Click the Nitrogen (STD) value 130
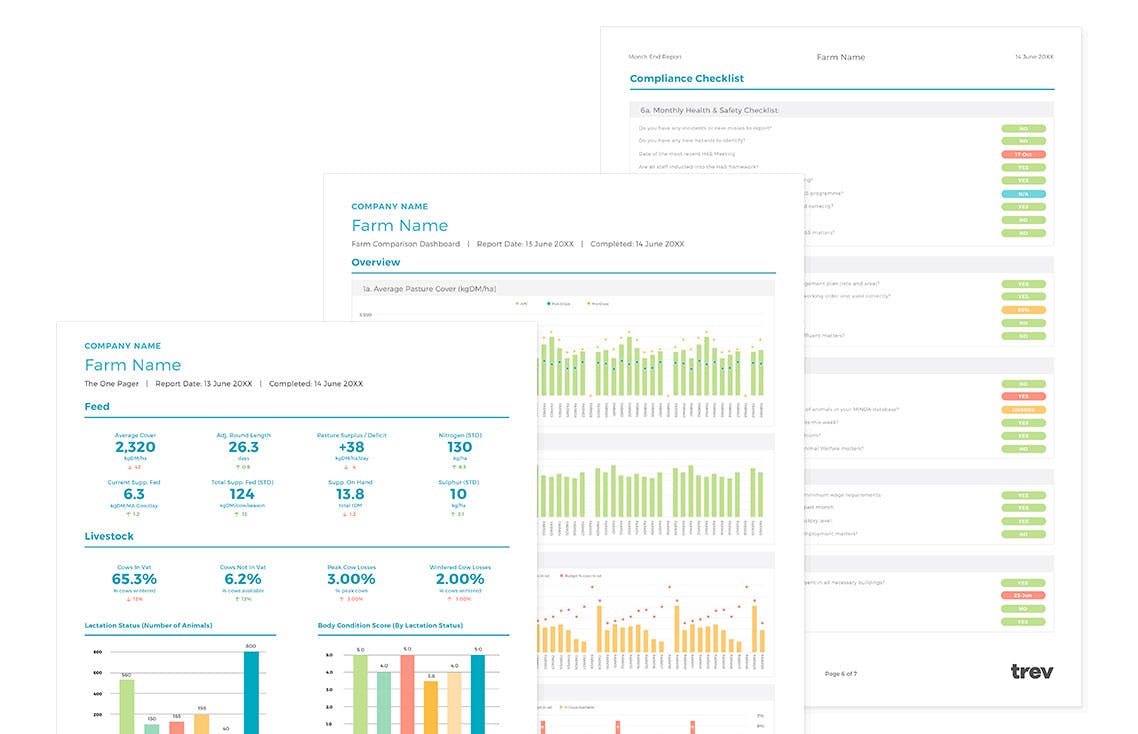Screen dimensions: 1138x734 pos(459,447)
